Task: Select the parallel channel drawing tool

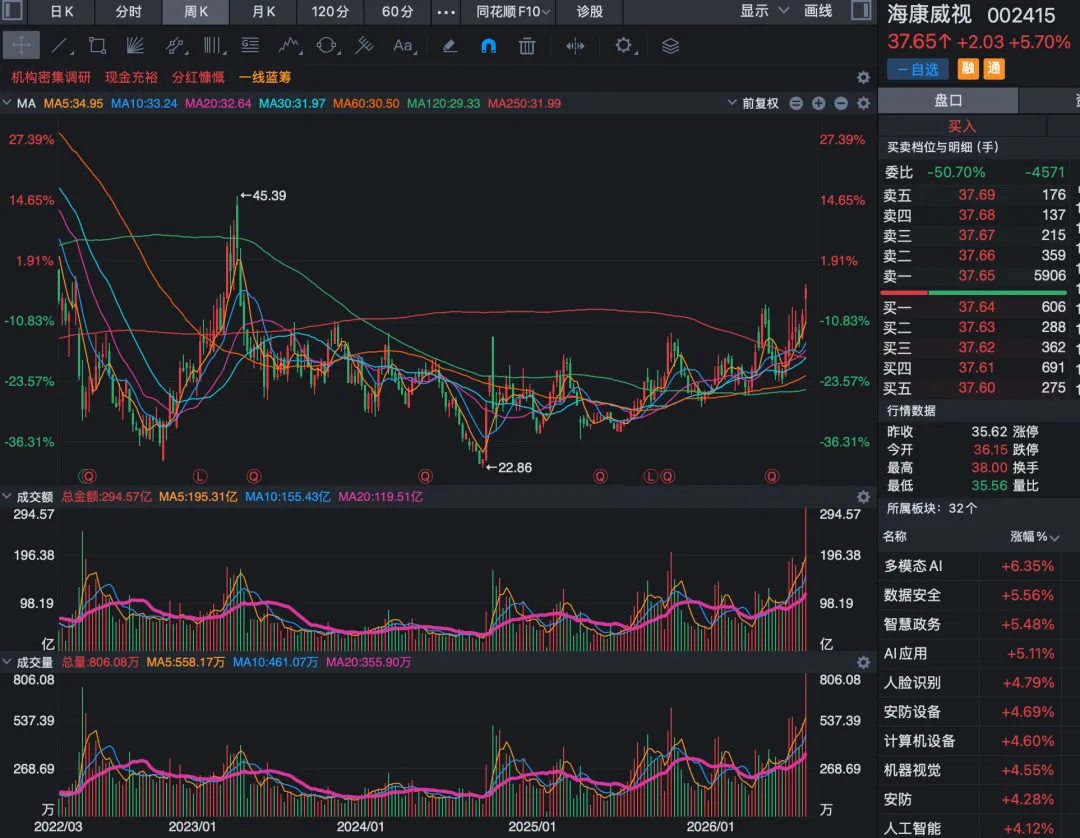Action: [x=176, y=46]
